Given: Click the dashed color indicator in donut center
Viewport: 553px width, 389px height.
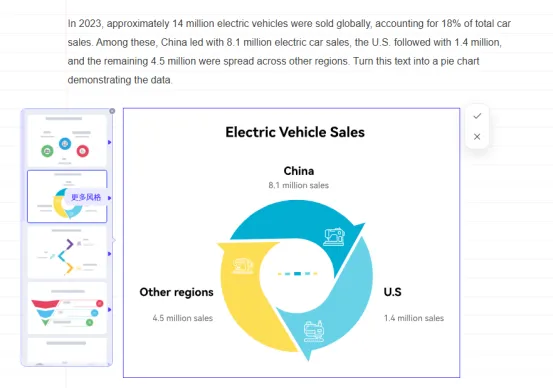Looking at the screenshot, I should point(297,273).
